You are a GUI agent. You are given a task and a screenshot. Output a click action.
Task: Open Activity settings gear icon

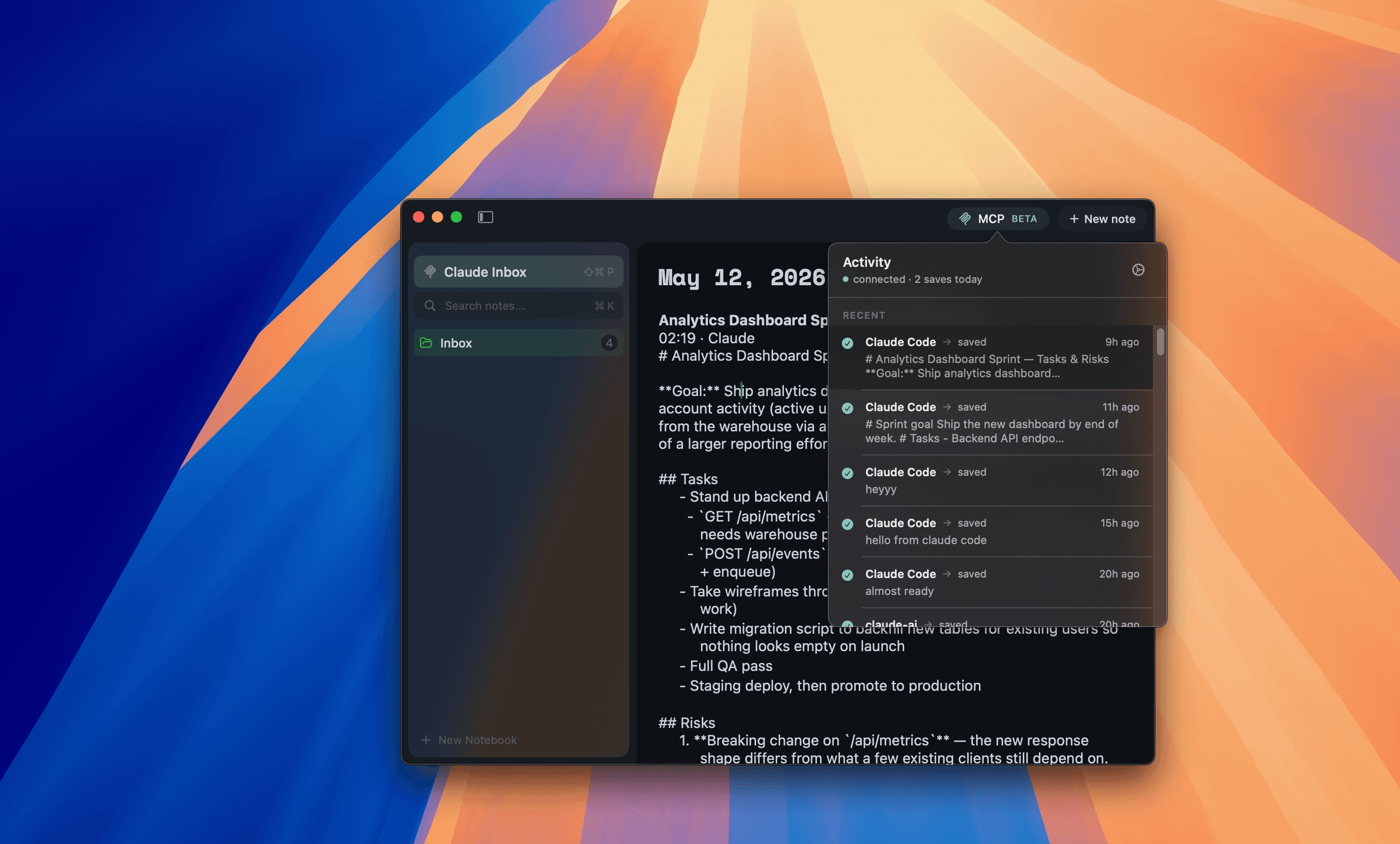[1138, 270]
